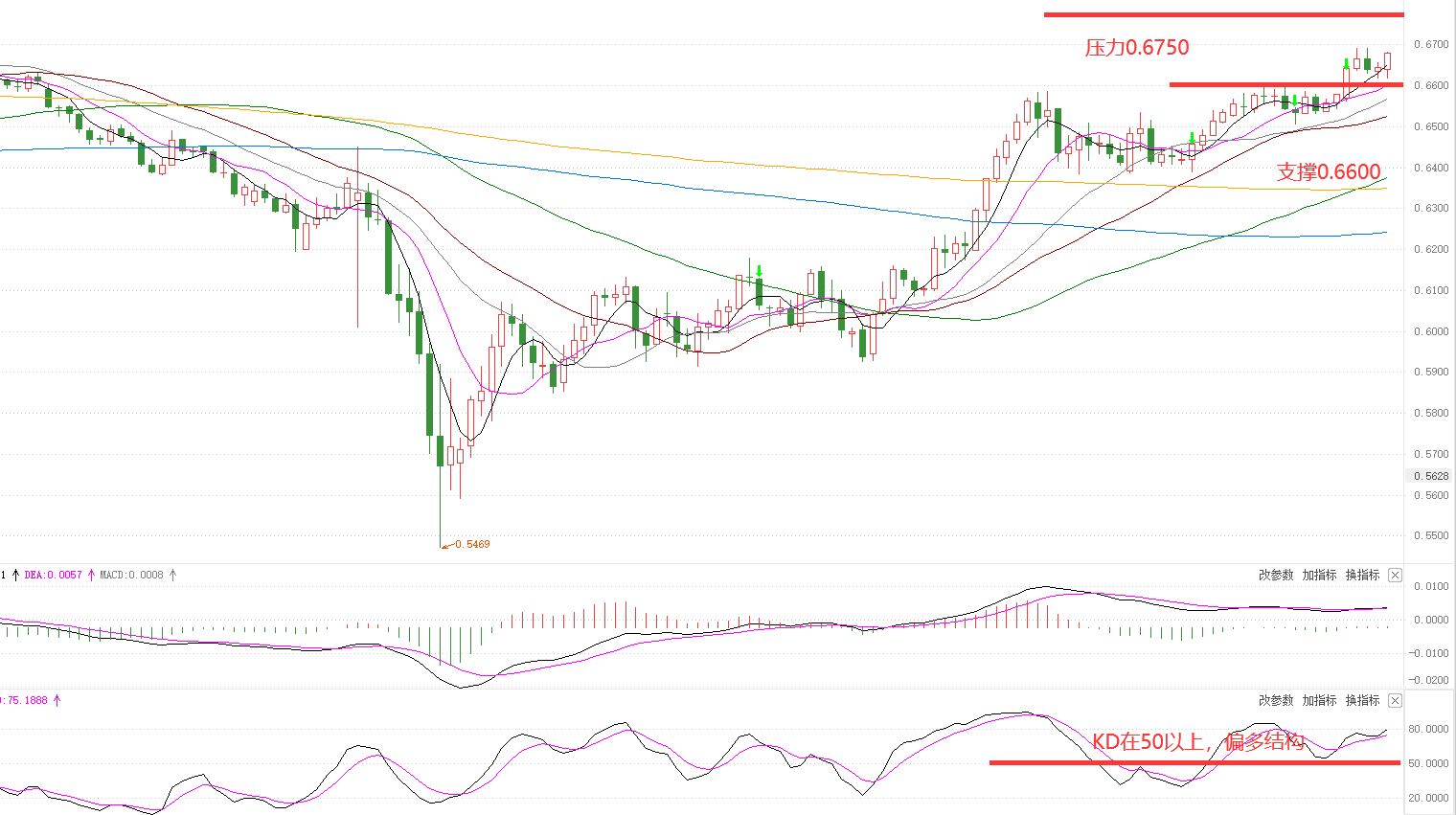Screen dimensions: 1456x815
Task: Click 换指标 in the KD panel
Action: pyautogui.click(x=1362, y=700)
